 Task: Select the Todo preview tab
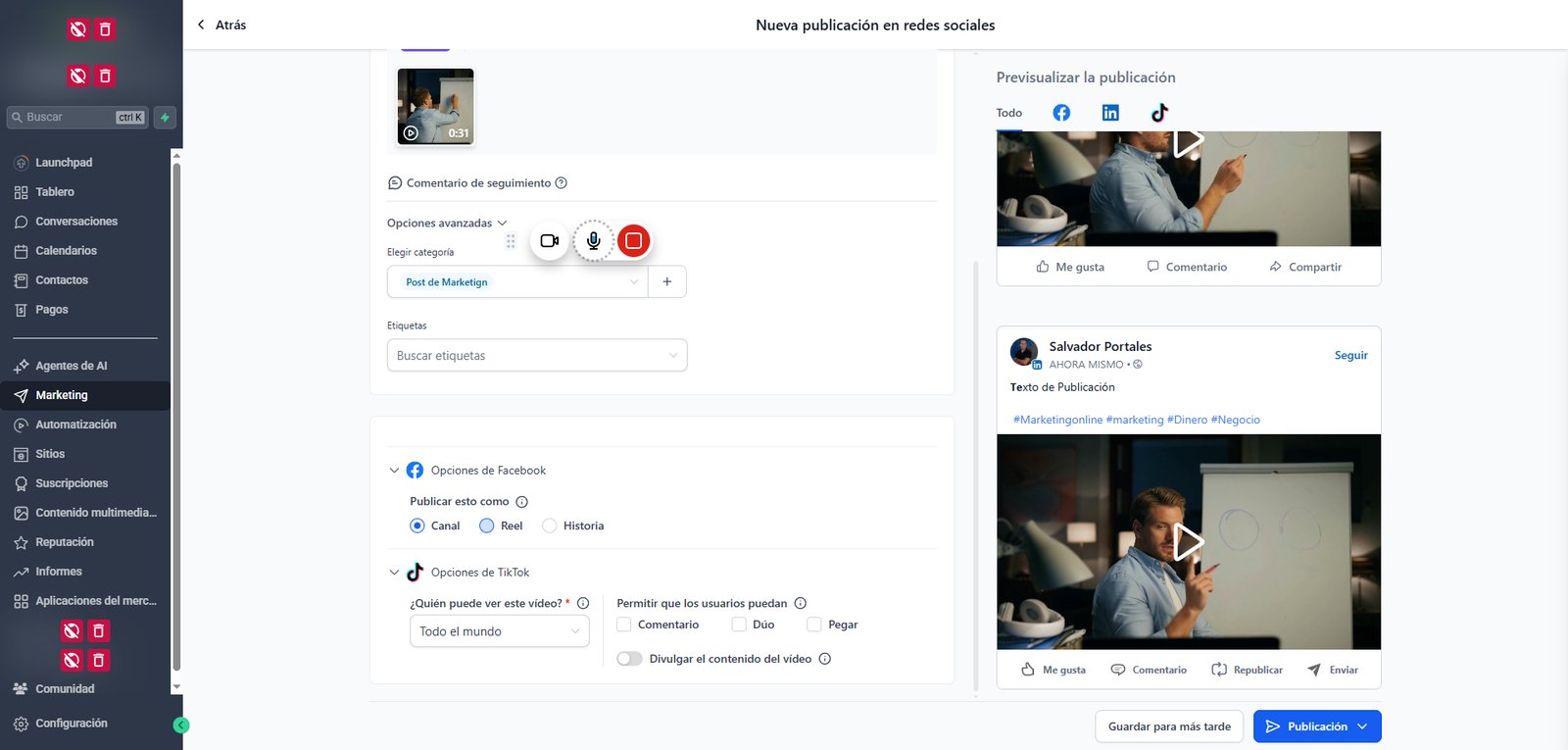tap(1009, 113)
